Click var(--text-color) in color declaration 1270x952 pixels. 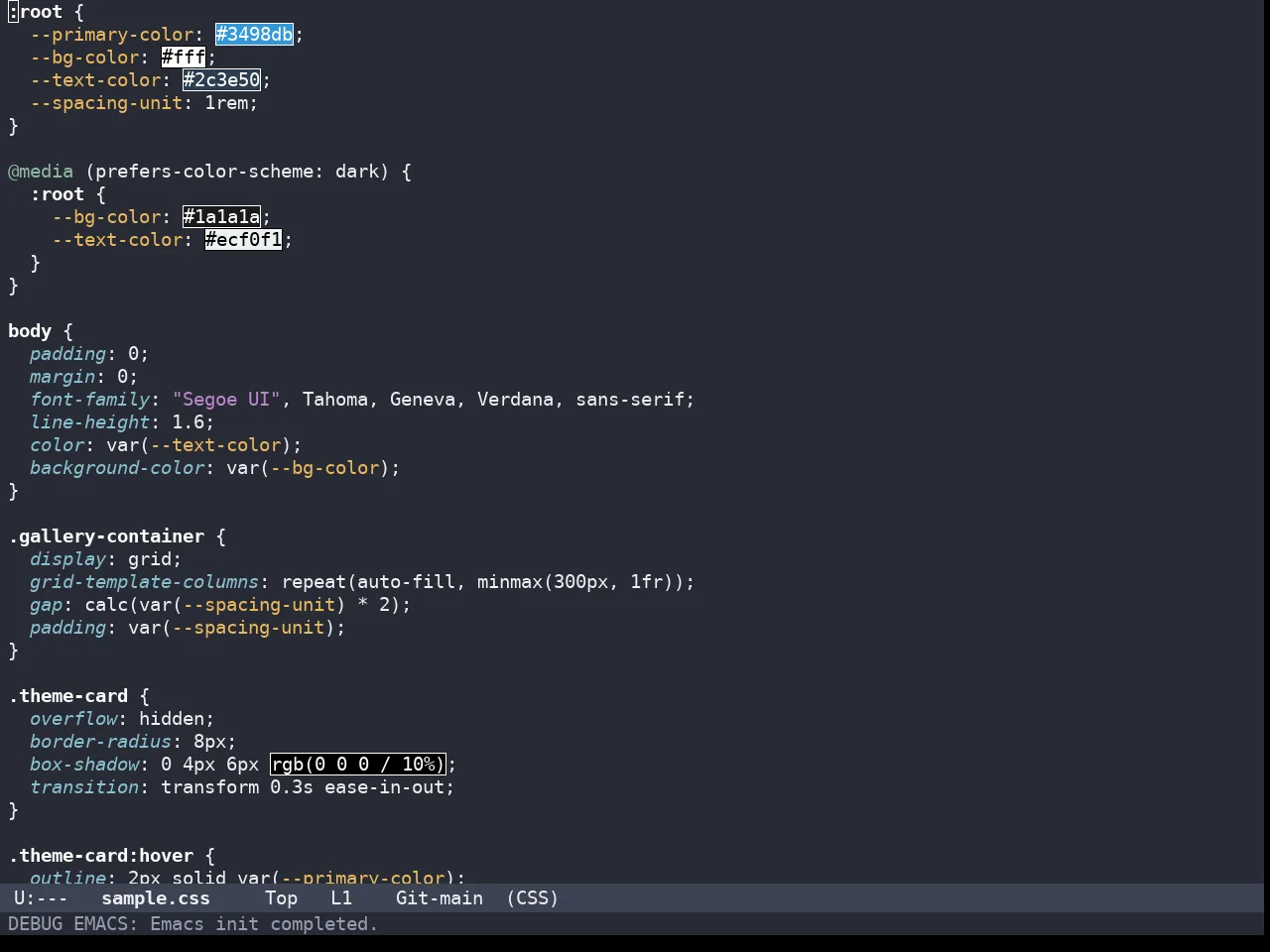(199, 445)
